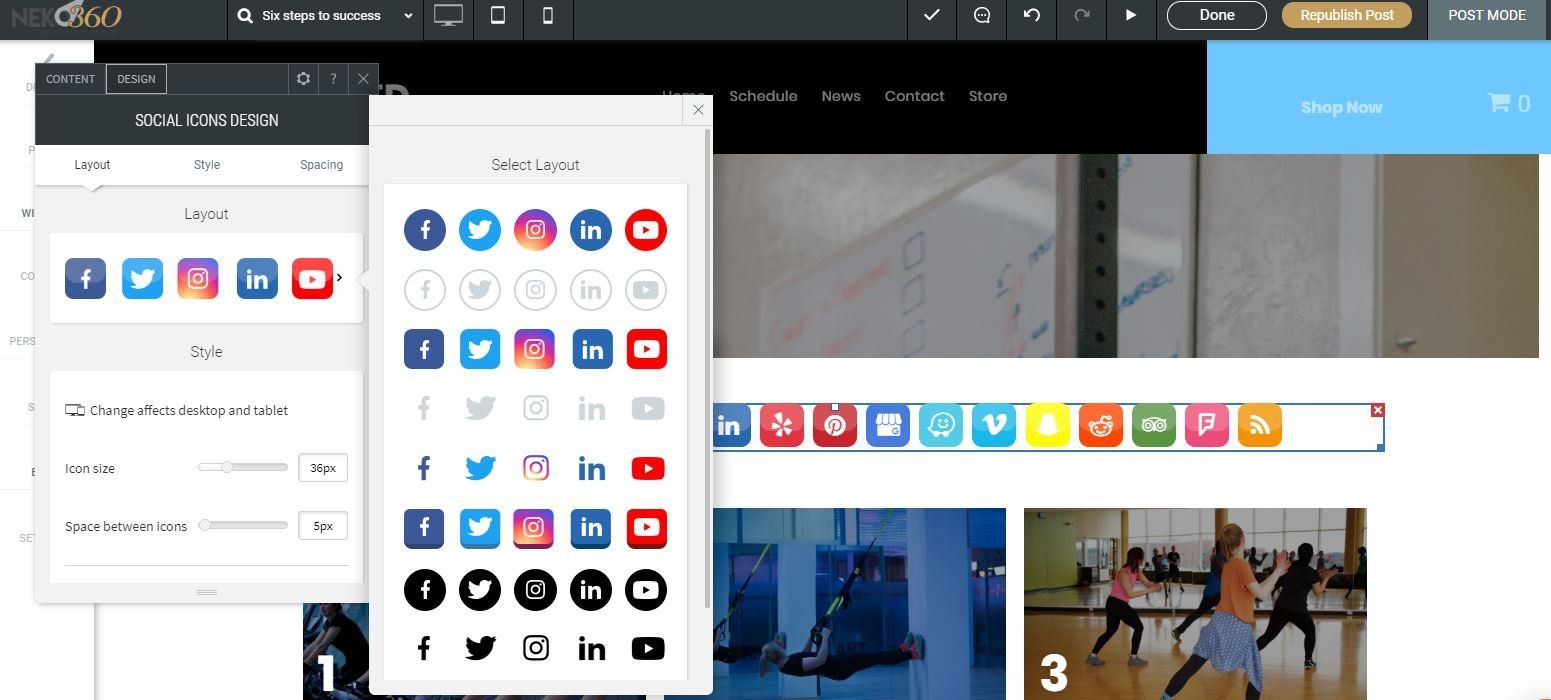Image resolution: width=1551 pixels, height=700 pixels.
Task: Click the Select Layout popup scrollbar
Action: (x=708, y=368)
